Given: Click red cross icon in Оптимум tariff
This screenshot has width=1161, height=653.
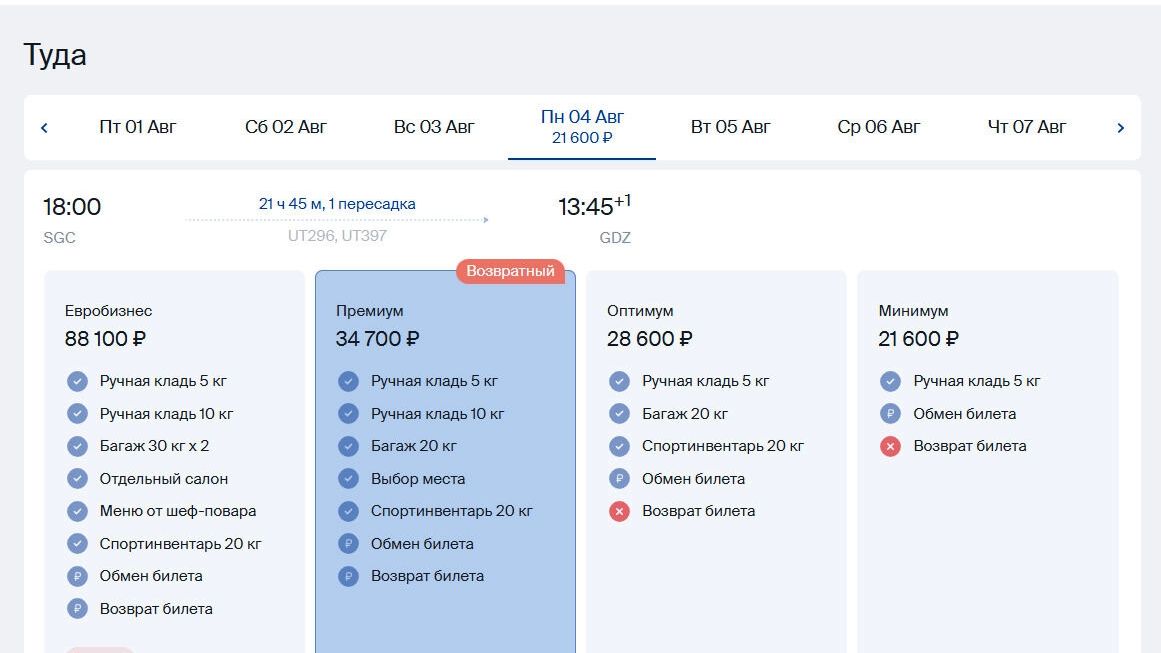Looking at the screenshot, I should (619, 511).
